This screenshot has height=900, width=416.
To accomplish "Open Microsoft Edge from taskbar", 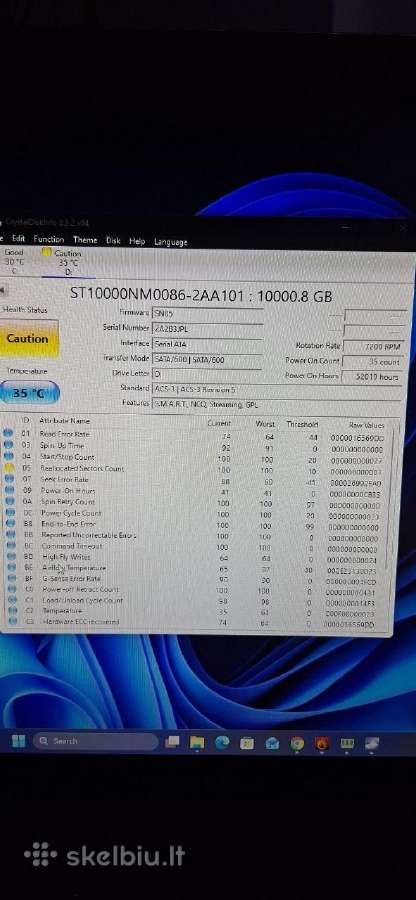I will [x=222, y=743].
